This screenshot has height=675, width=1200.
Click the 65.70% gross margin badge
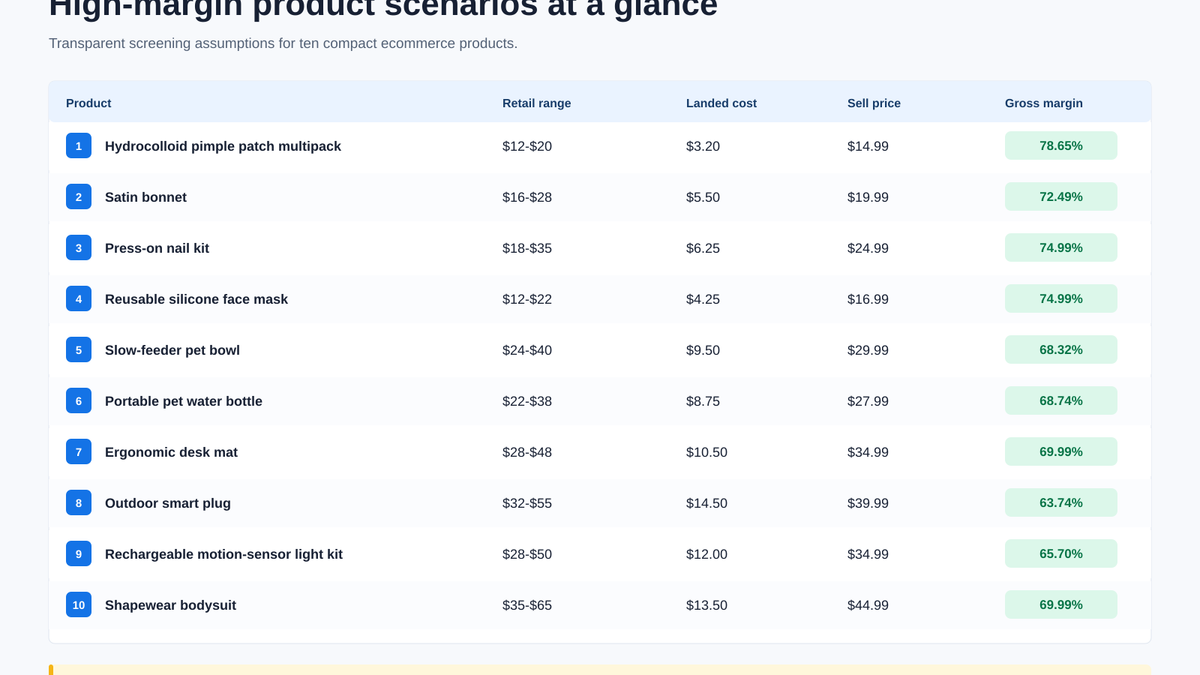click(1061, 554)
